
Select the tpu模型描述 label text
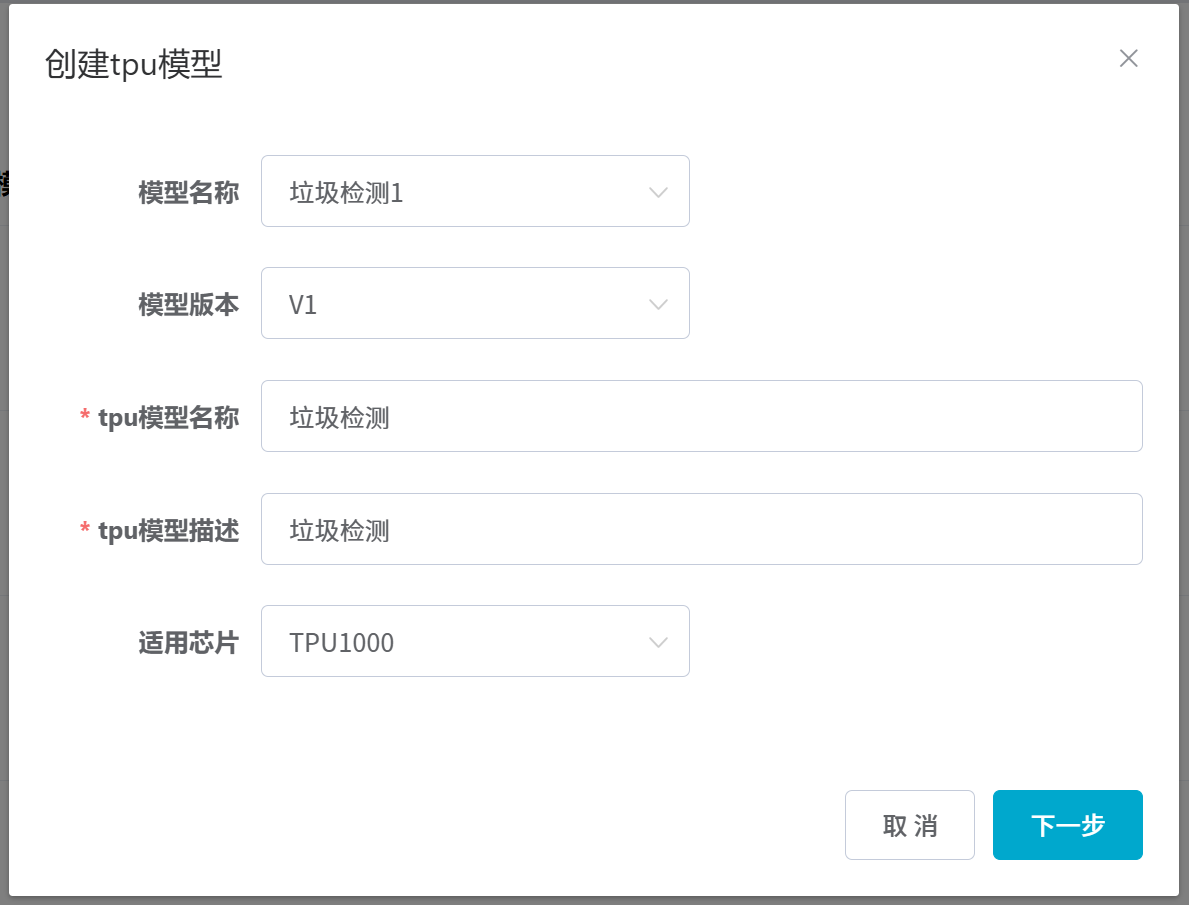(x=168, y=530)
